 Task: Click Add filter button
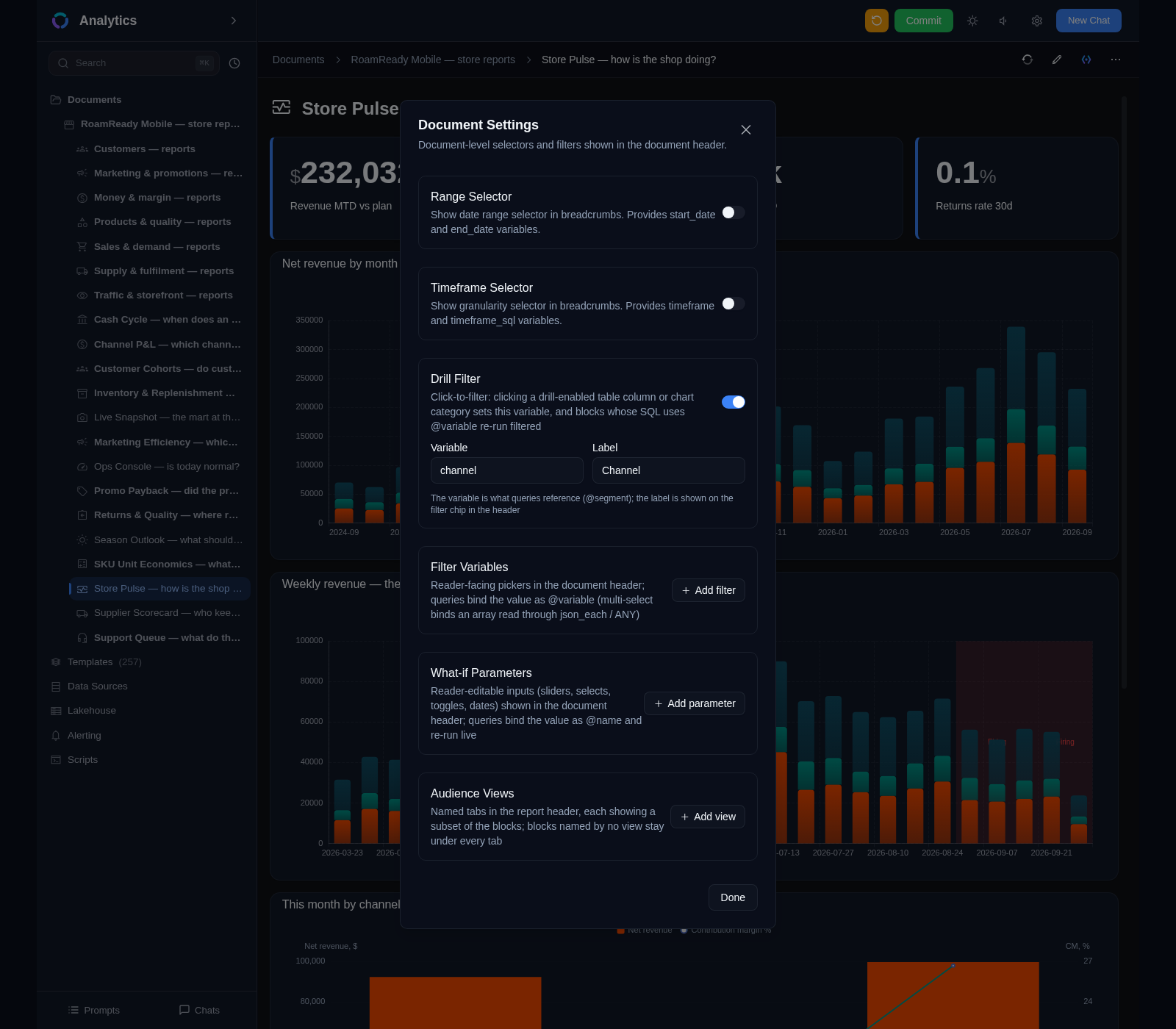tap(709, 590)
